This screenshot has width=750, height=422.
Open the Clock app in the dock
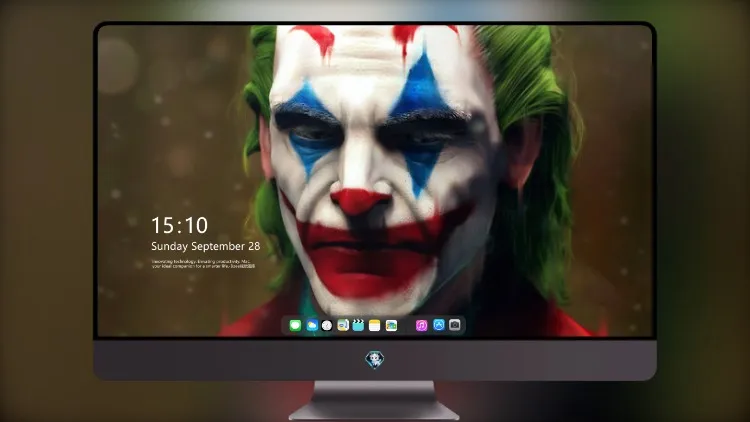coord(327,325)
